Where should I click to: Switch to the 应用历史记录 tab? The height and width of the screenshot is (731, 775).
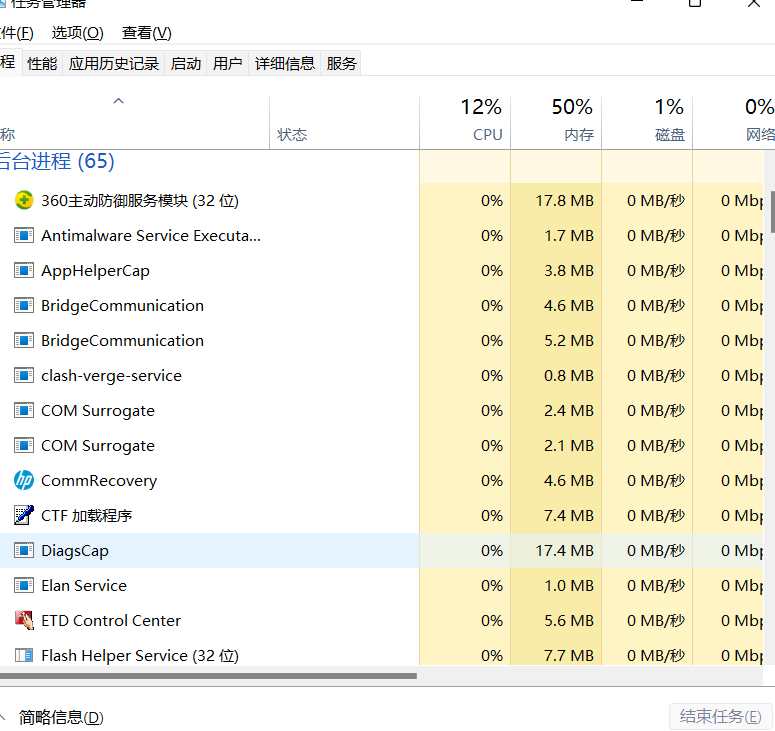click(x=114, y=63)
